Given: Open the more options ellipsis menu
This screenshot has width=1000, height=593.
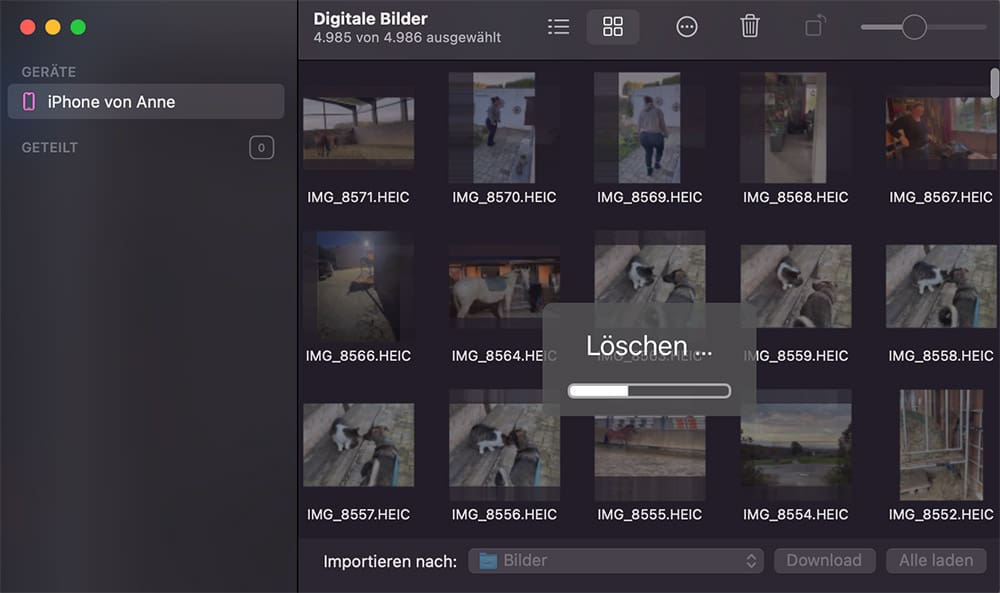Looking at the screenshot, I should [687, 27].
